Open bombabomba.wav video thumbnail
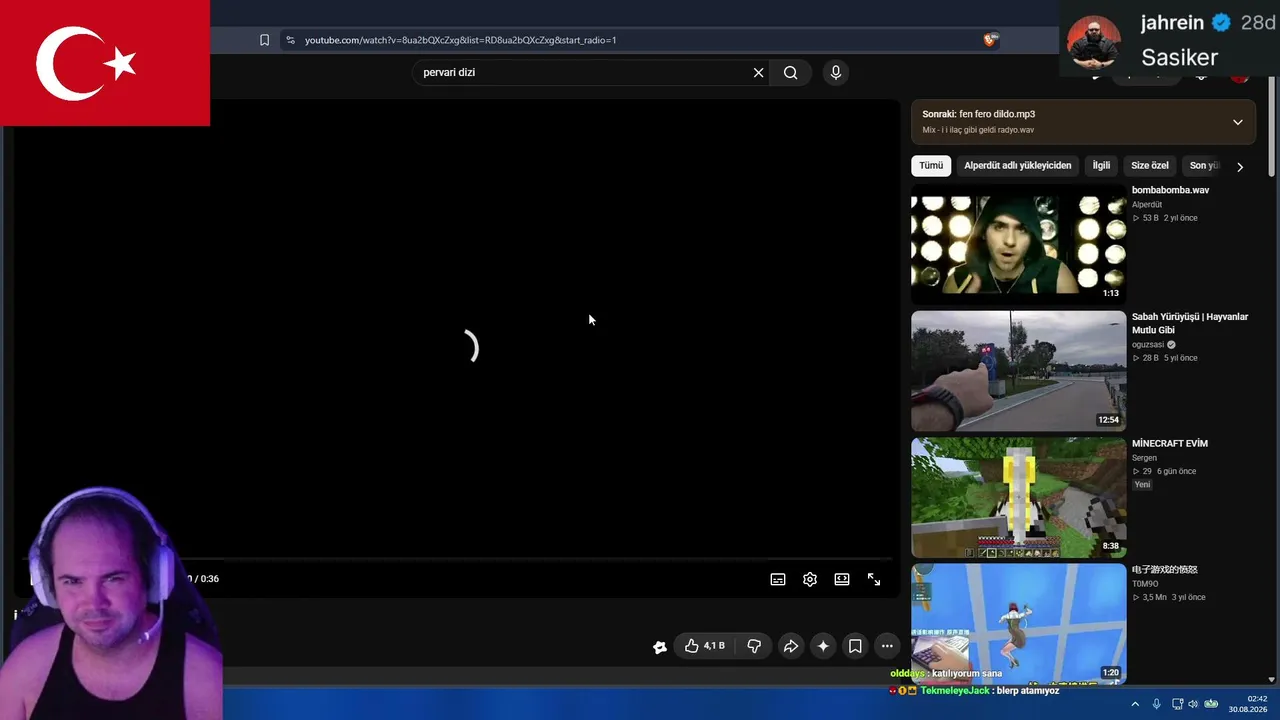The height and width of the screenshot is (720, 1280). [x=1018, y=244]
